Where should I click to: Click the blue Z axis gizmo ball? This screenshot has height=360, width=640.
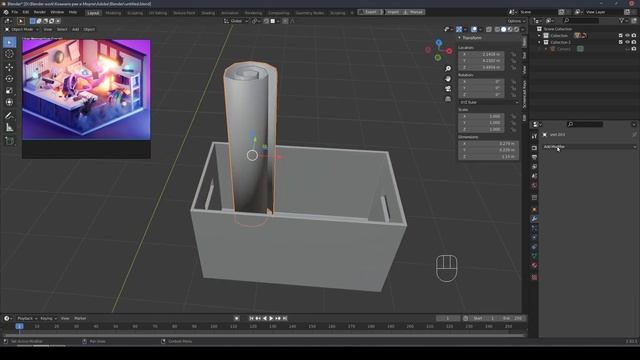(439, 42)
